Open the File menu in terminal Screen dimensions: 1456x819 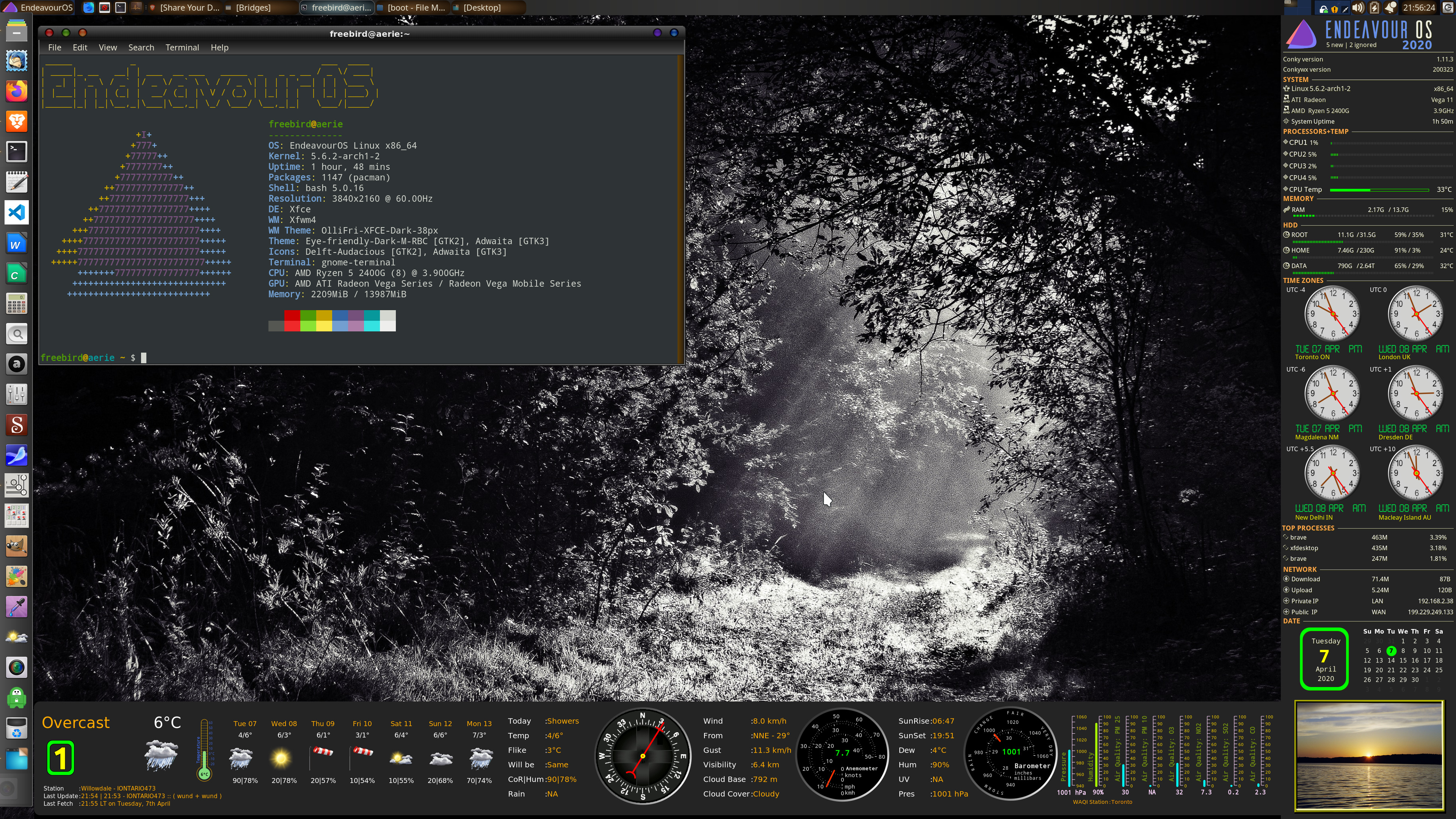(55, 47)
